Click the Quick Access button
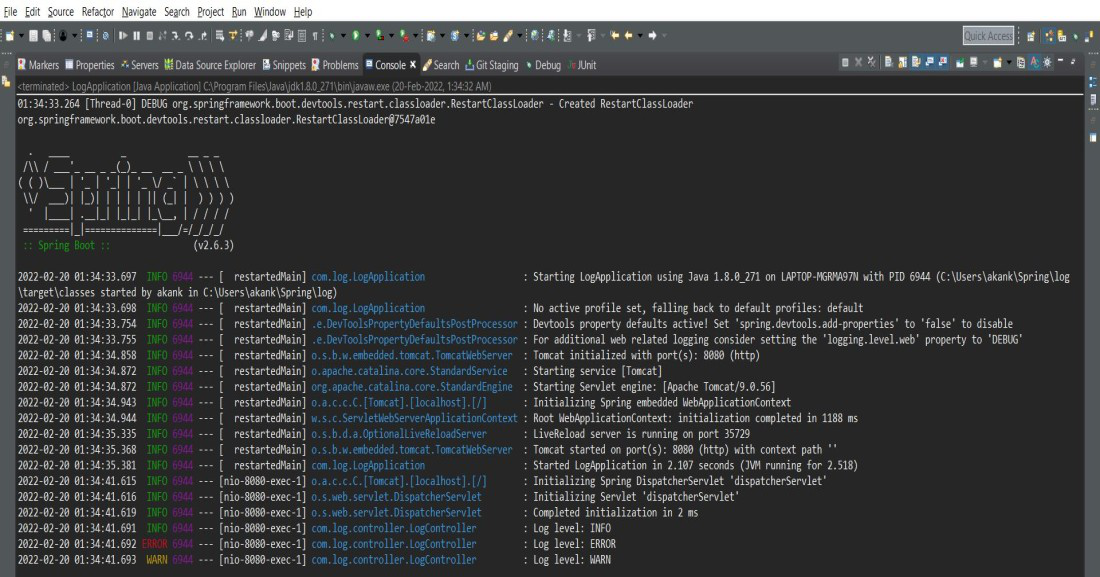Screen dimensions: 1100x577 point(987,35)
